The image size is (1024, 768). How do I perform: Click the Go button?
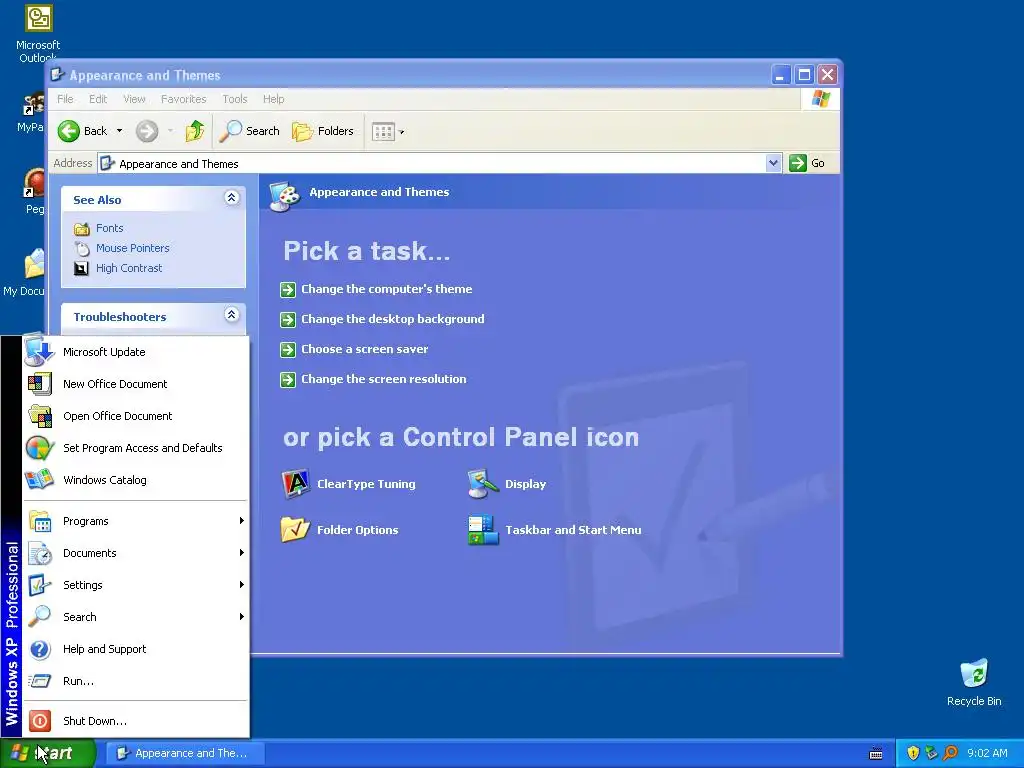tap(807, 163)
